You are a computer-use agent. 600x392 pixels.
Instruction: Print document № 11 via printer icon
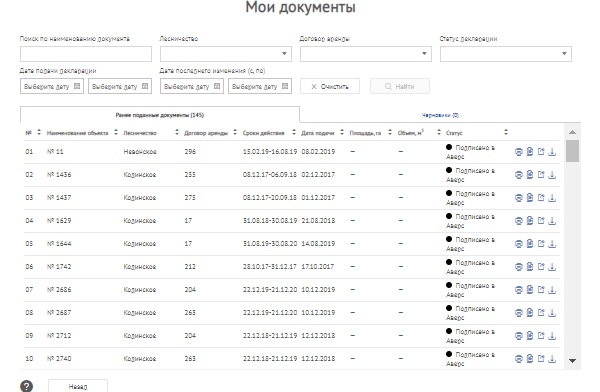point(518,152)
